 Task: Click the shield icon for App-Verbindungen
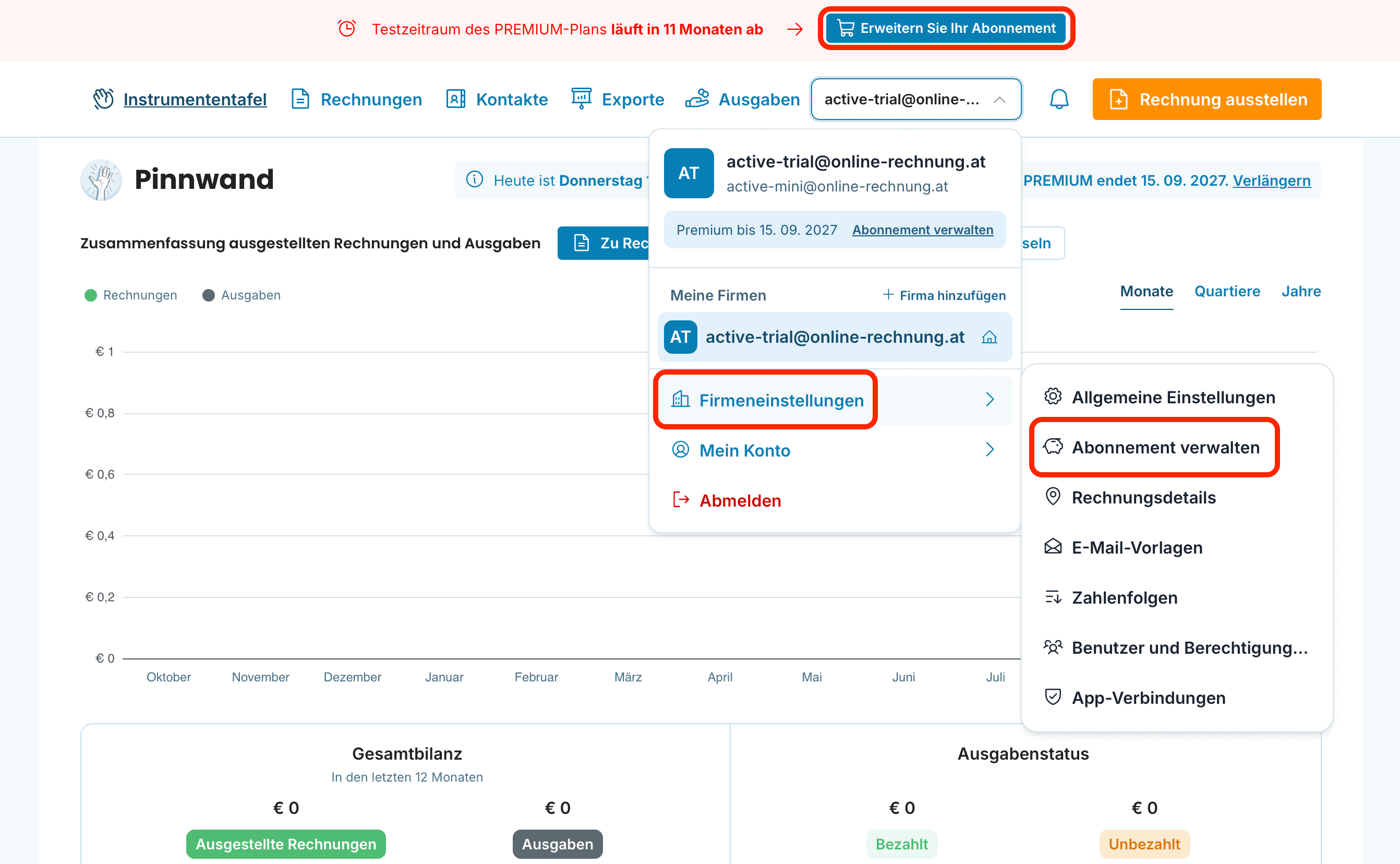[x=1053, y=697]
